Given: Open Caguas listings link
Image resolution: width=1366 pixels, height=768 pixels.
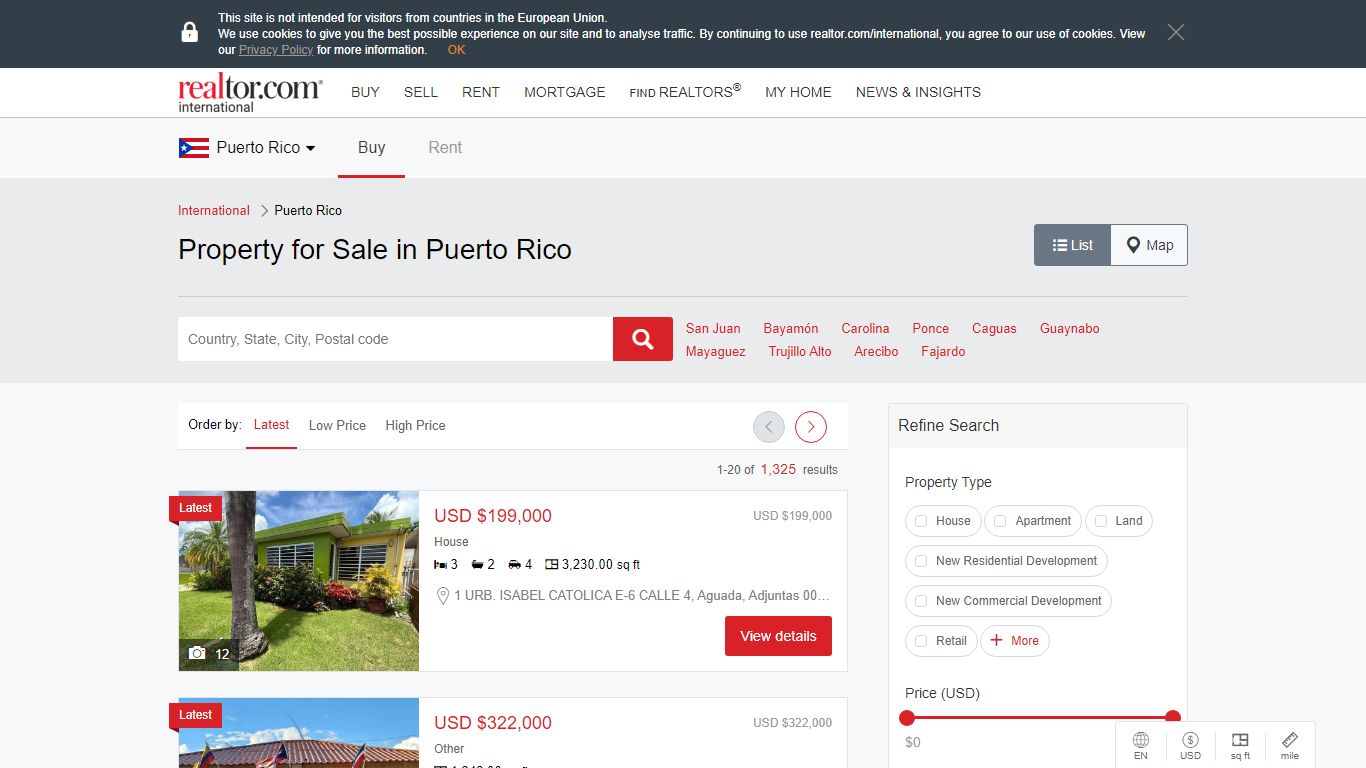Looking at the screenshot, I should coord(994,328).
